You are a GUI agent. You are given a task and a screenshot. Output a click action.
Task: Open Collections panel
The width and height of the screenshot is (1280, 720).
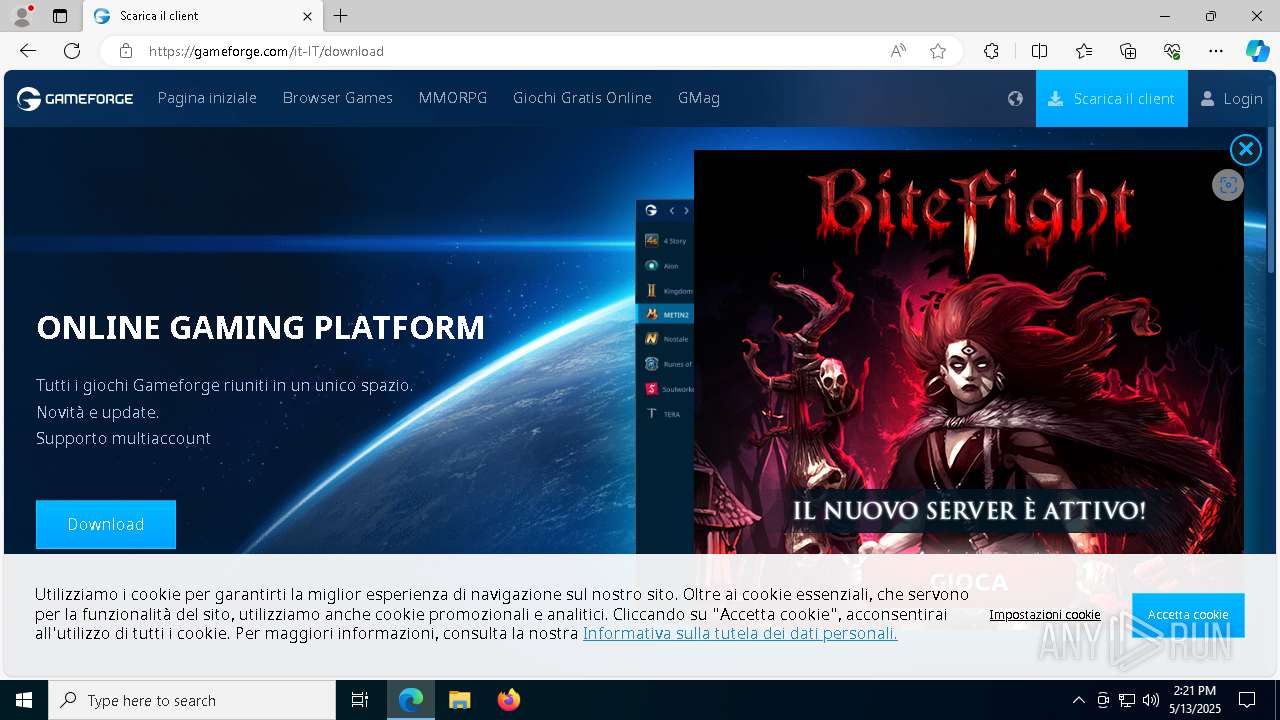coord(1128,51)
